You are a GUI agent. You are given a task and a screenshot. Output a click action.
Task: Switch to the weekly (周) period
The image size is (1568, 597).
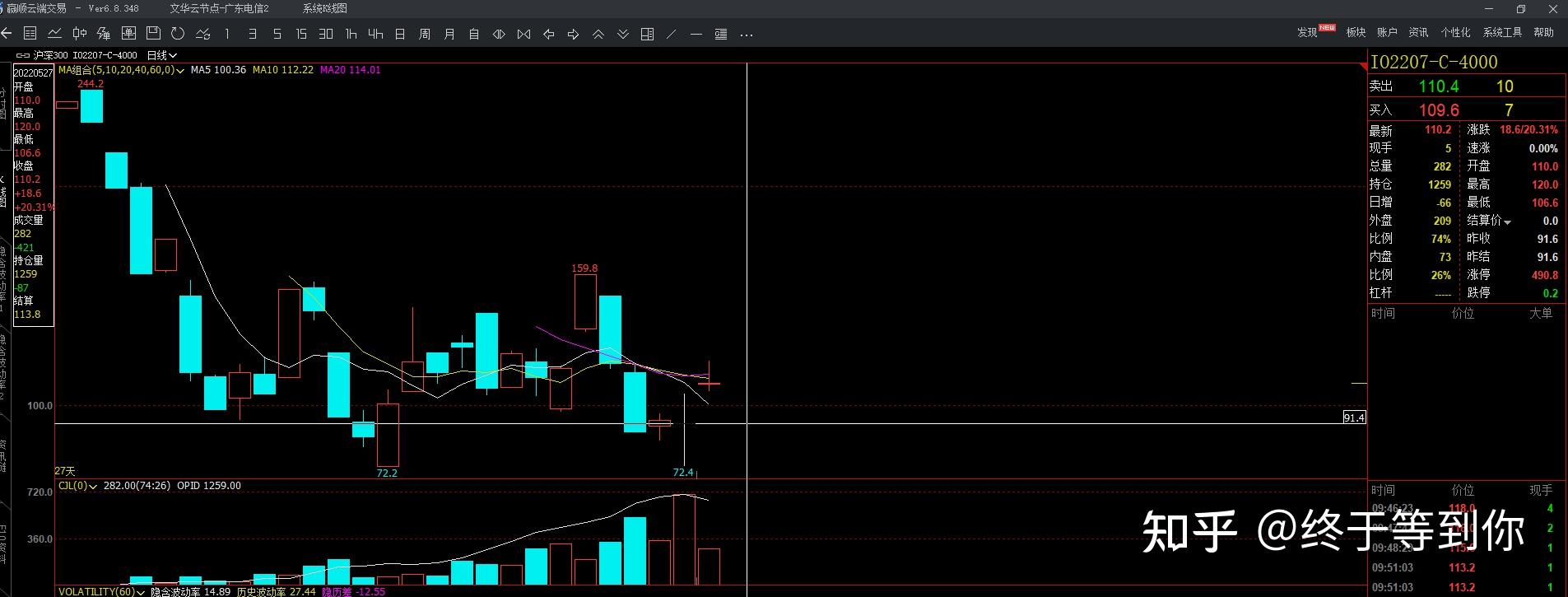[x=425, y=34]
